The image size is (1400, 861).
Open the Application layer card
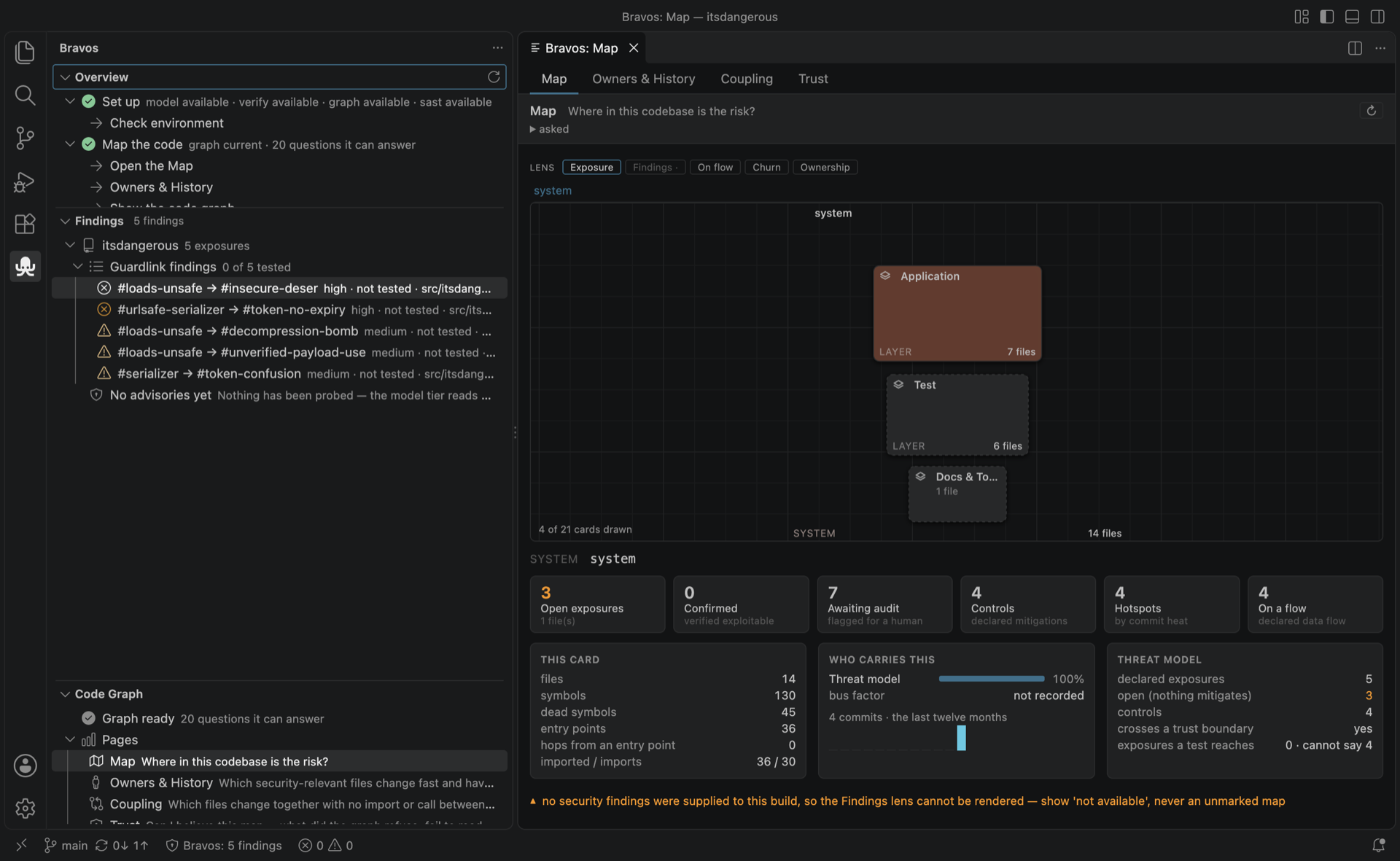click(957, 313)
